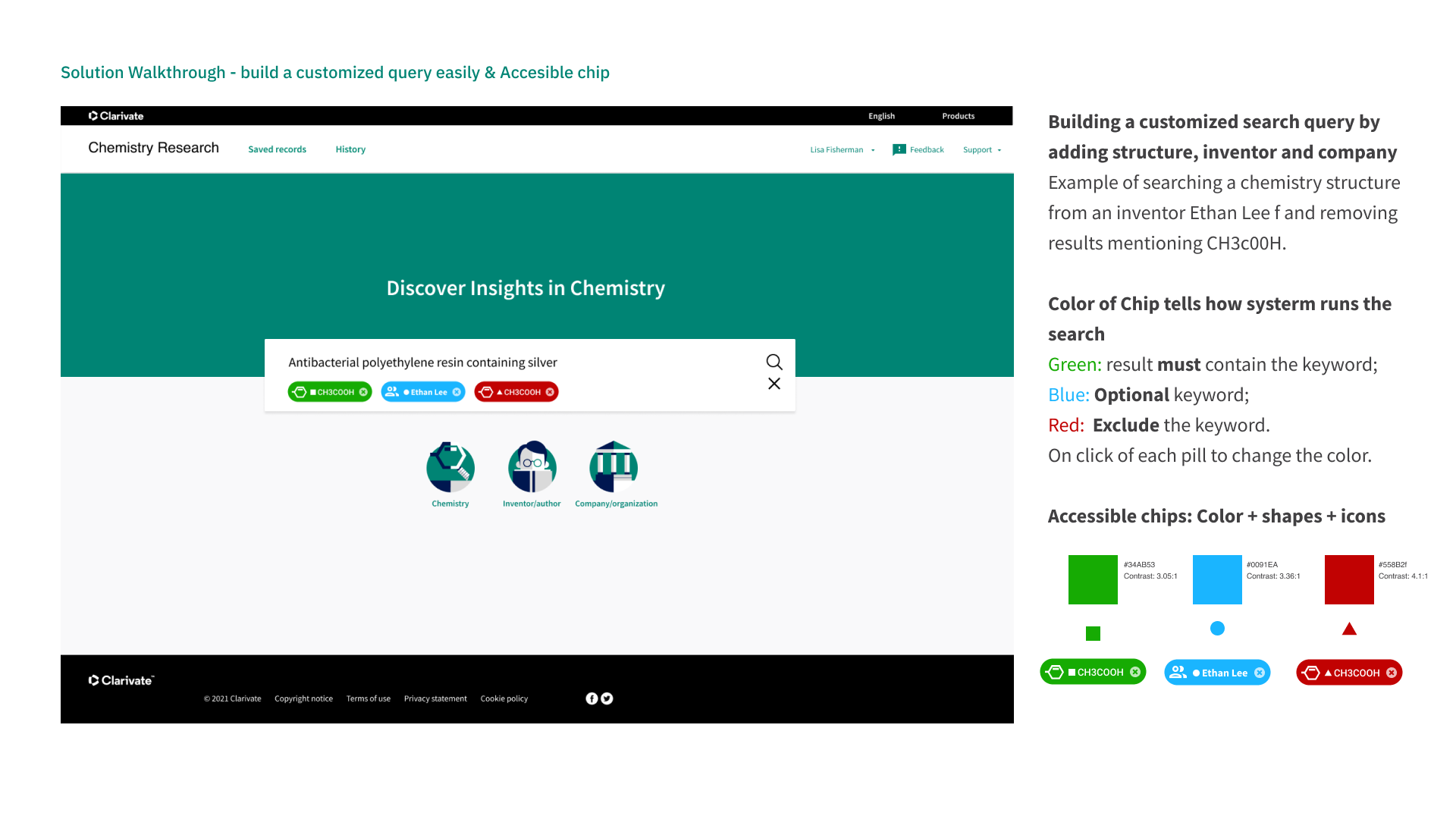Open the Terms of use link
The image size is (1456, 819).
point(368,698)
